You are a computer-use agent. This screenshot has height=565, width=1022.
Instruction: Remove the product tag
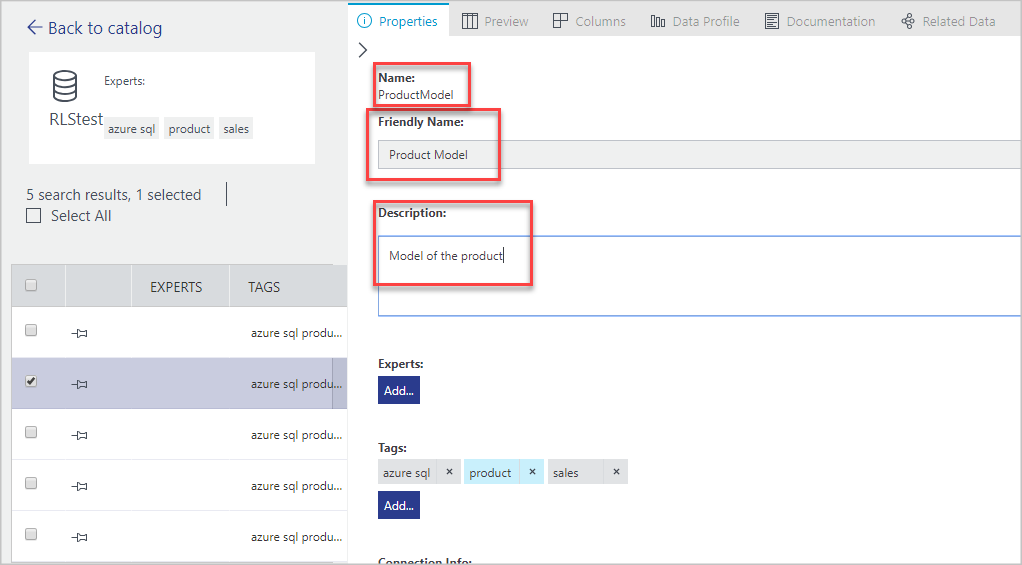532,472
